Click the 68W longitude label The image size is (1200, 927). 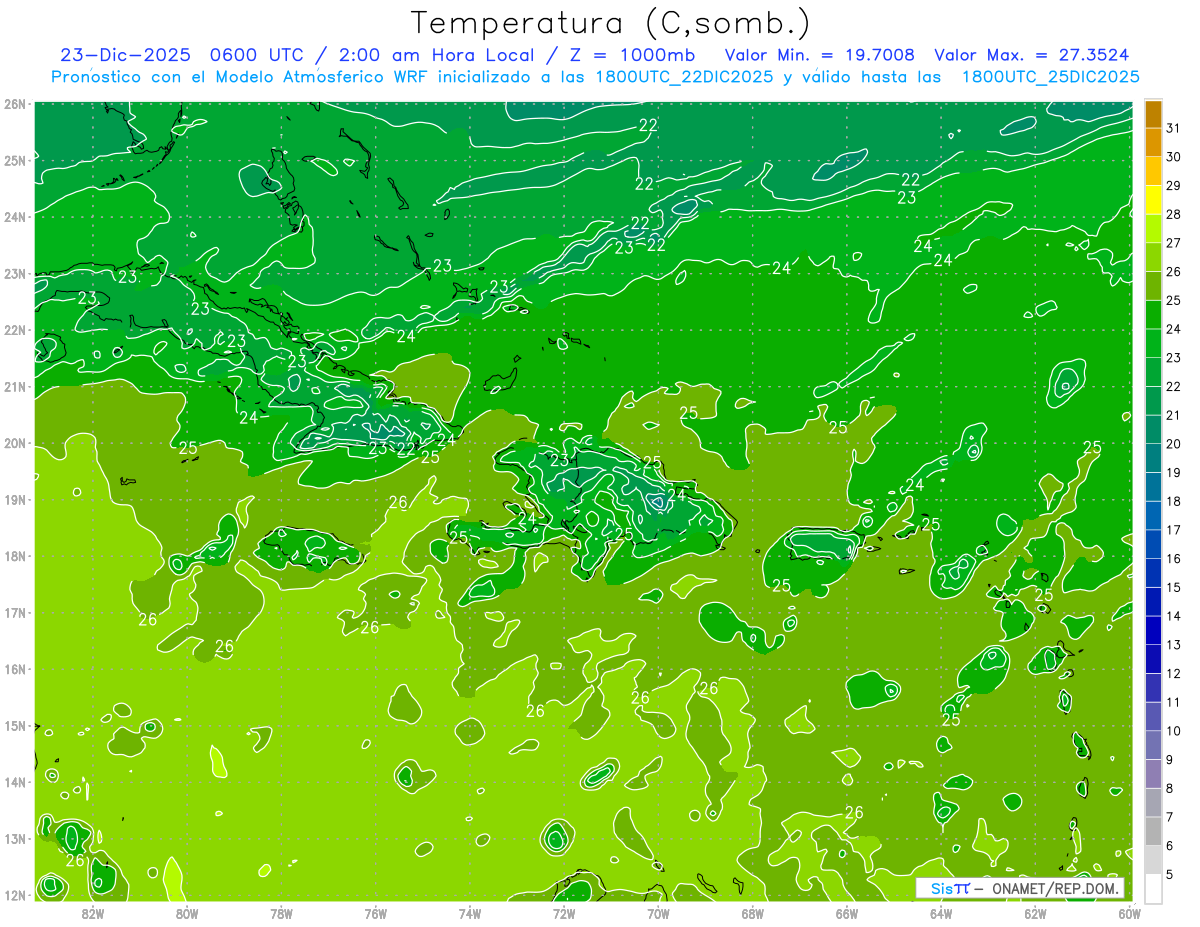(753, 913)
